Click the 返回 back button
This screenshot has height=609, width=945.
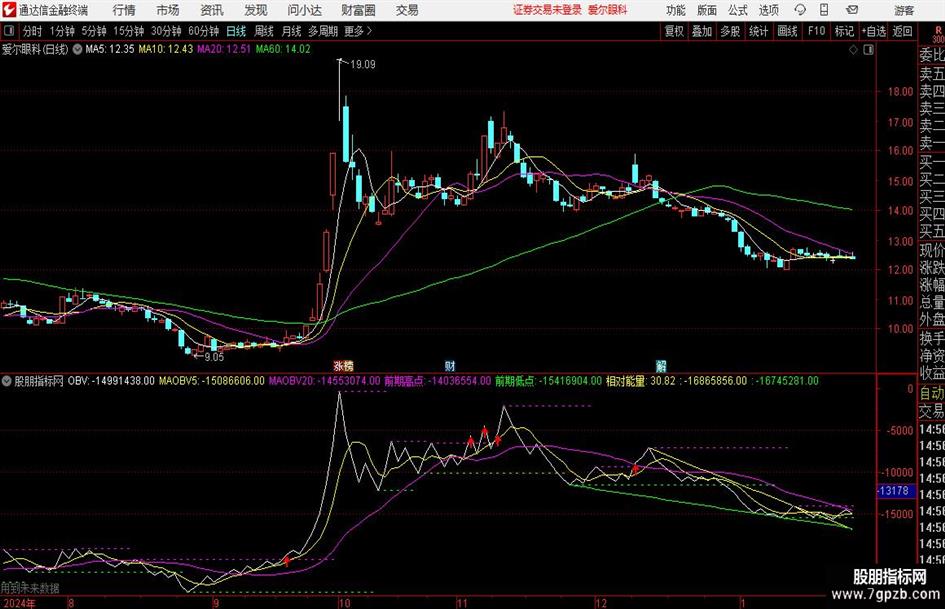tap(902, 31)
